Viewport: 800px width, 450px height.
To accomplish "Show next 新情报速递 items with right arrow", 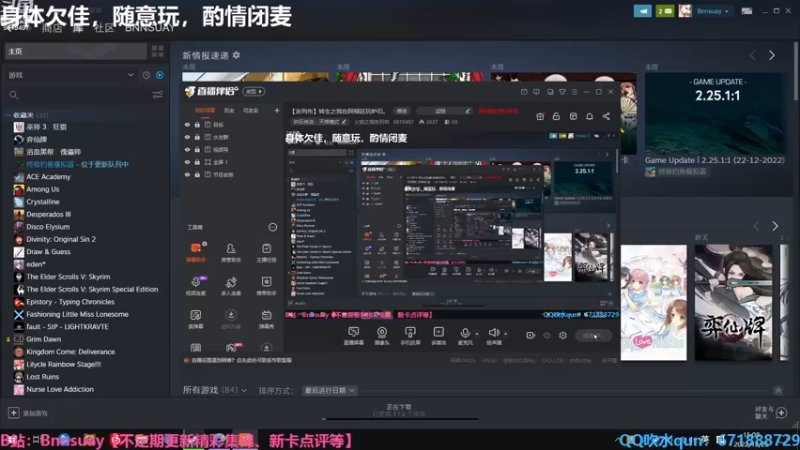I will pos(771,55).
